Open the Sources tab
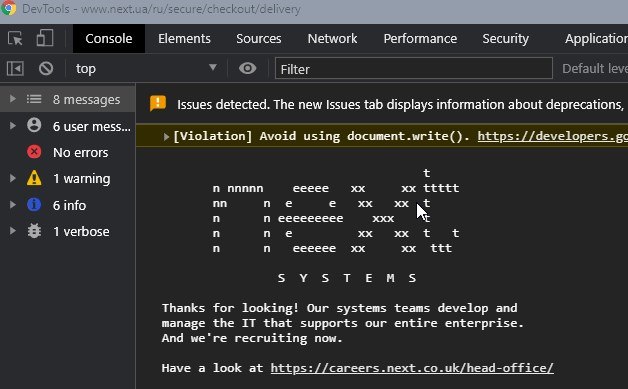 pyautogui.click(x=258, y=38)
